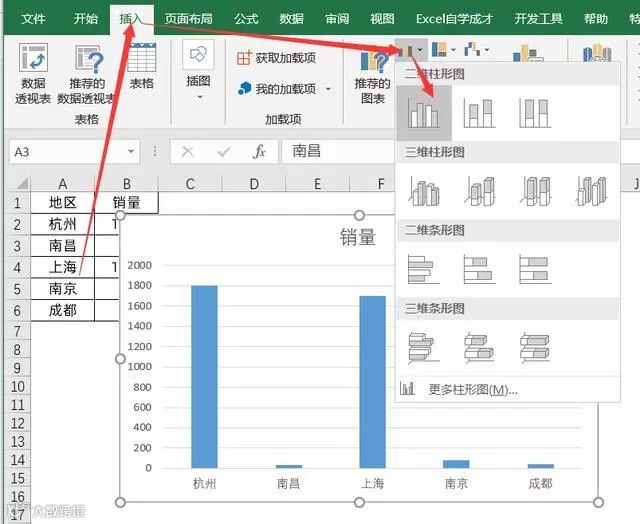Switch to the View (视图) tab
Viewport: 640px width, 524px height.
click(382, 18)
